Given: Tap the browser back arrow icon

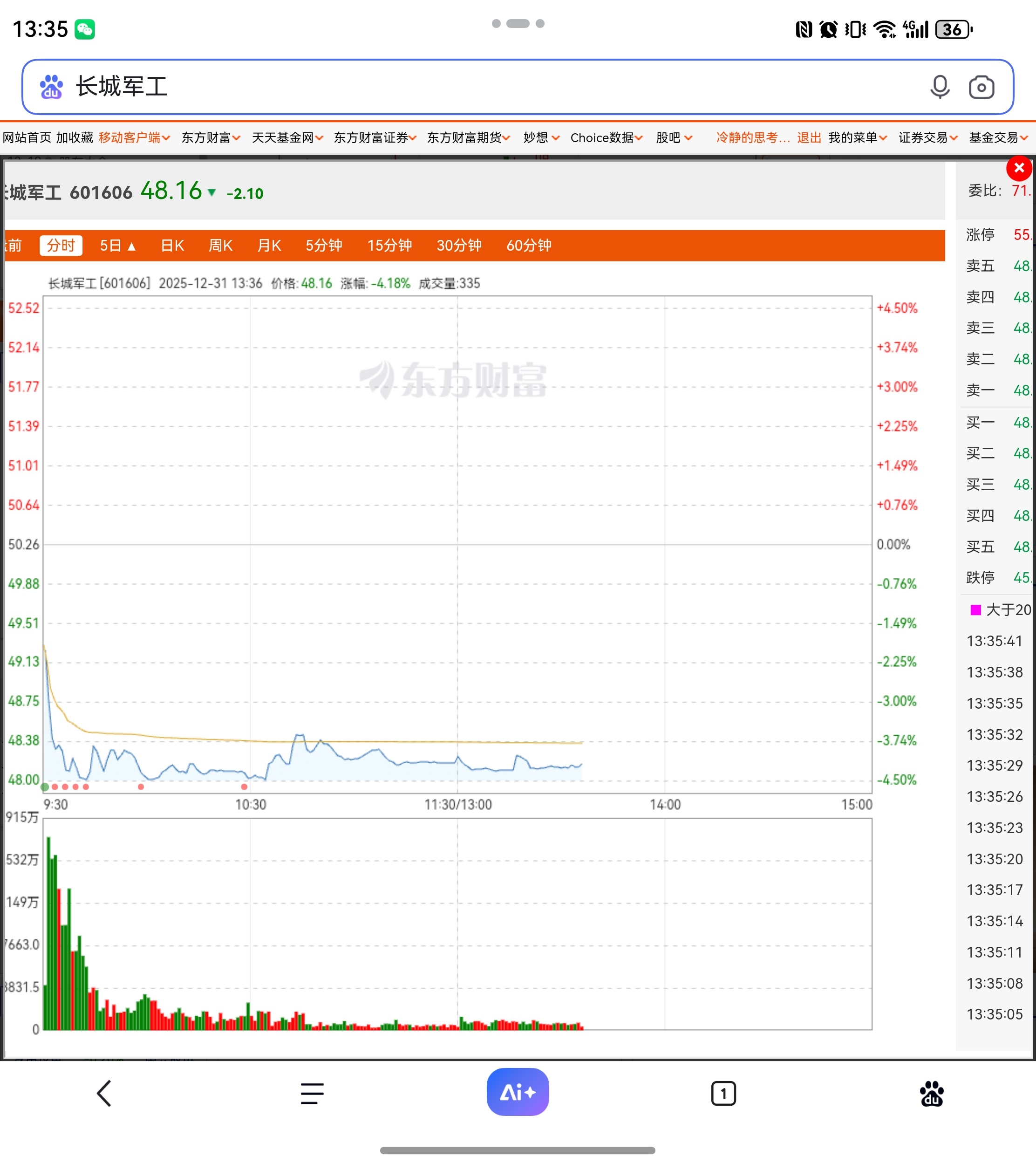Looking at the screenshot, I should coord(104,1093).
